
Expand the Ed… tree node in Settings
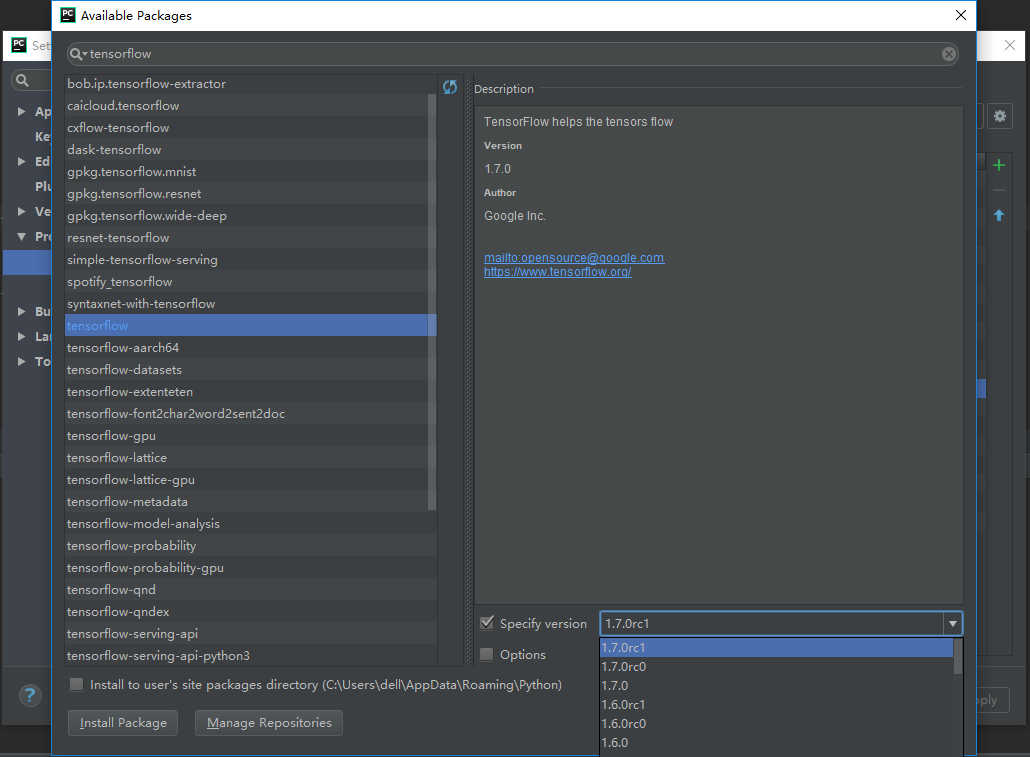point(22,162)
